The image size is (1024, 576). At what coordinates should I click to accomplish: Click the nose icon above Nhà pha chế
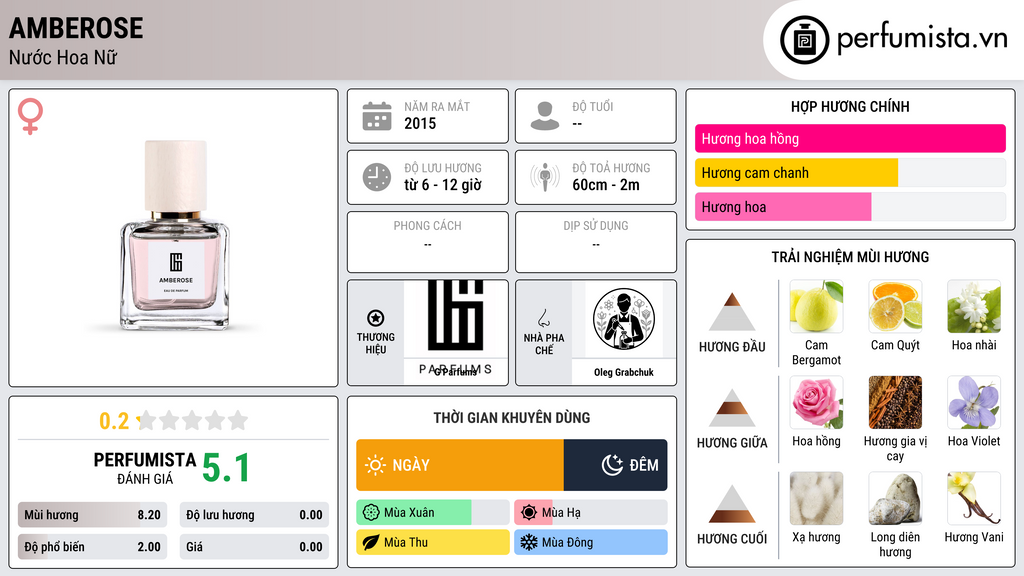(543, 318)
